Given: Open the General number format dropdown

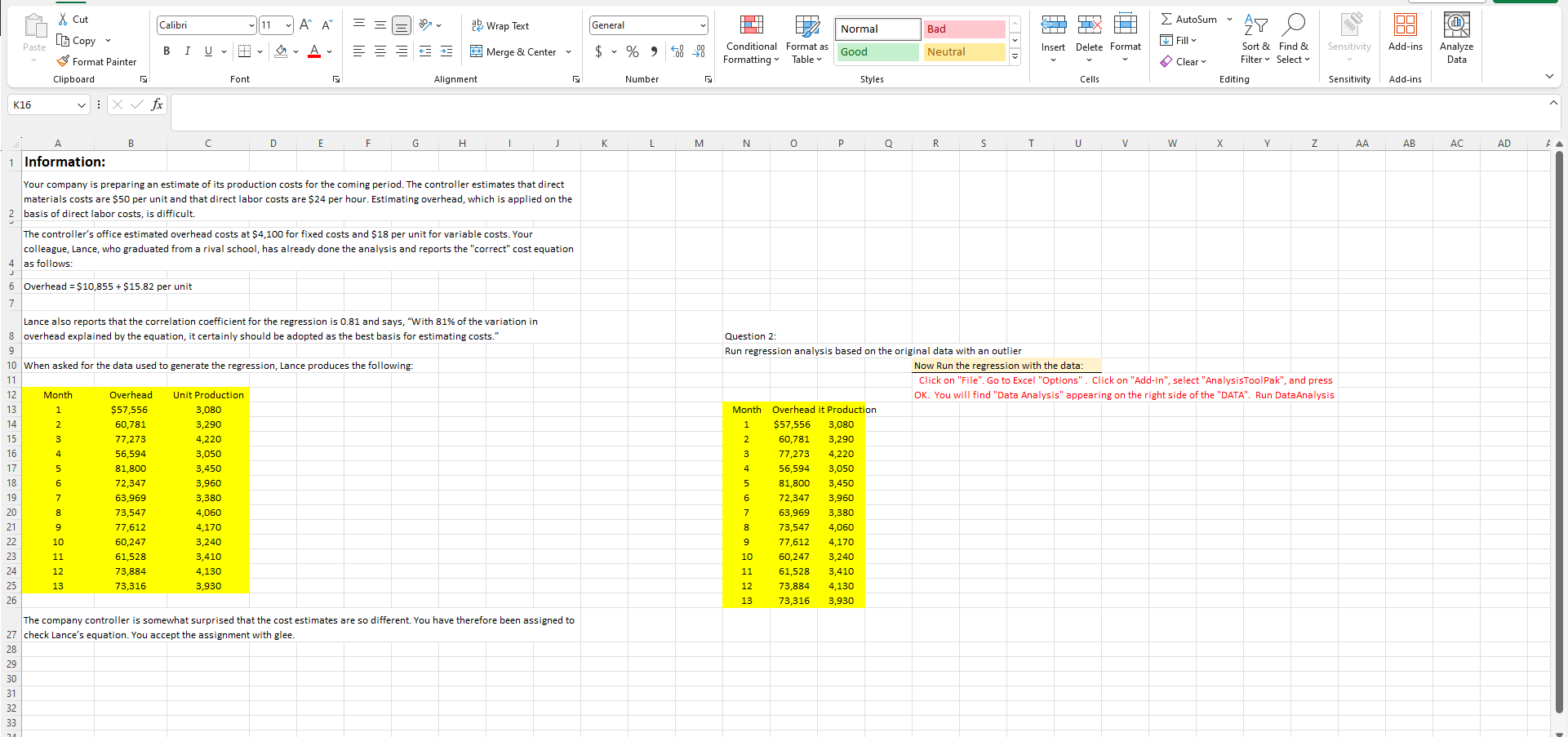Looking at the screenshot, I should [703, 25].
